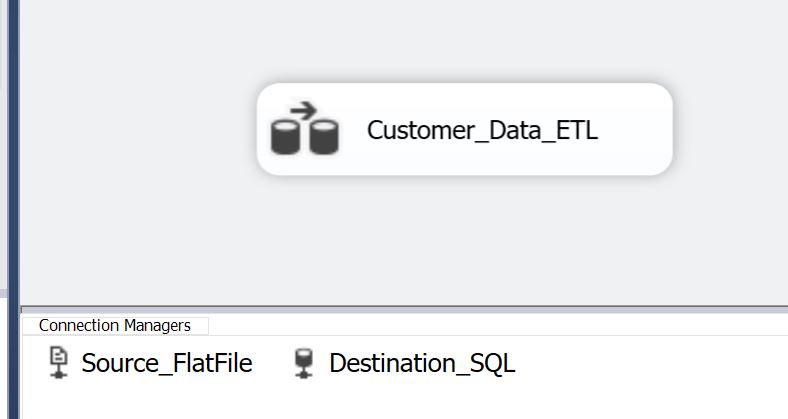Click the Data Flow task cylinders icon

click(305, 129)
